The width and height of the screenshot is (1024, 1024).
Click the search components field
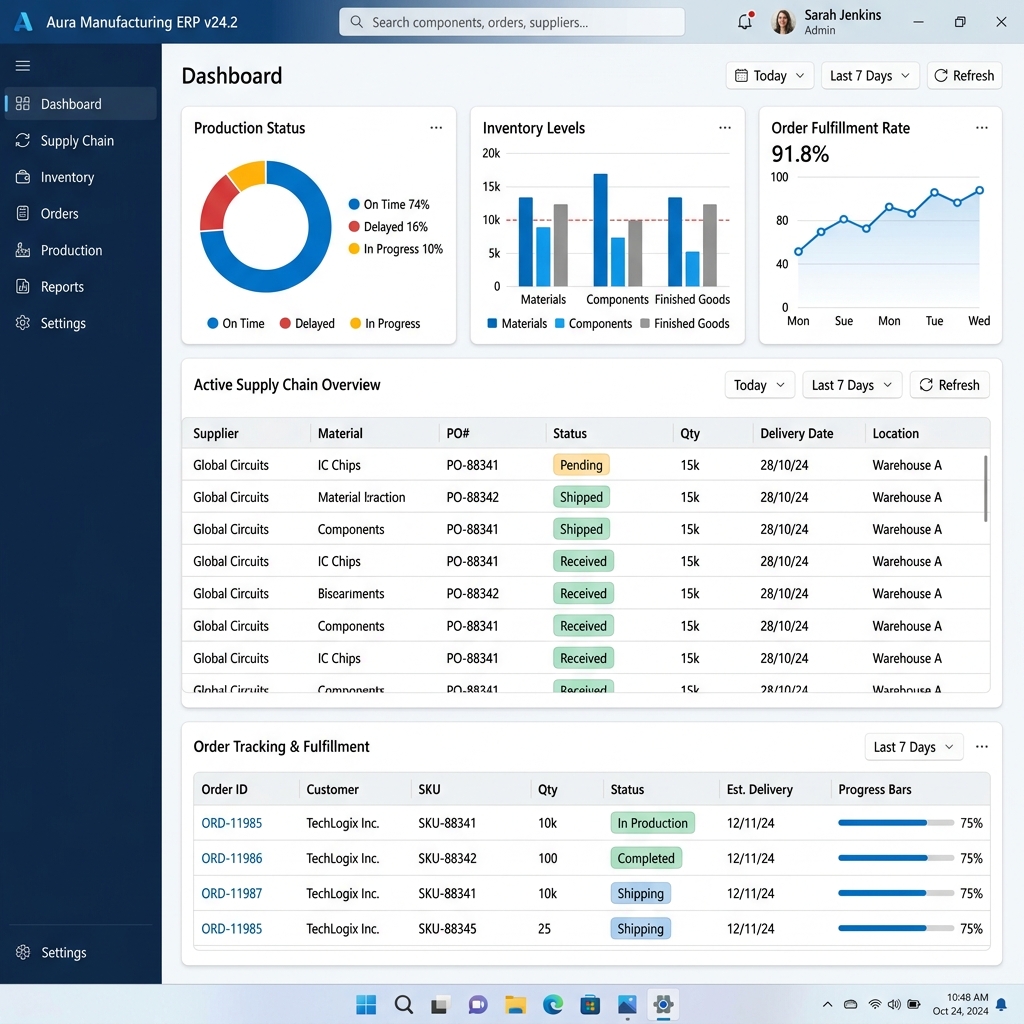[511, 21]
